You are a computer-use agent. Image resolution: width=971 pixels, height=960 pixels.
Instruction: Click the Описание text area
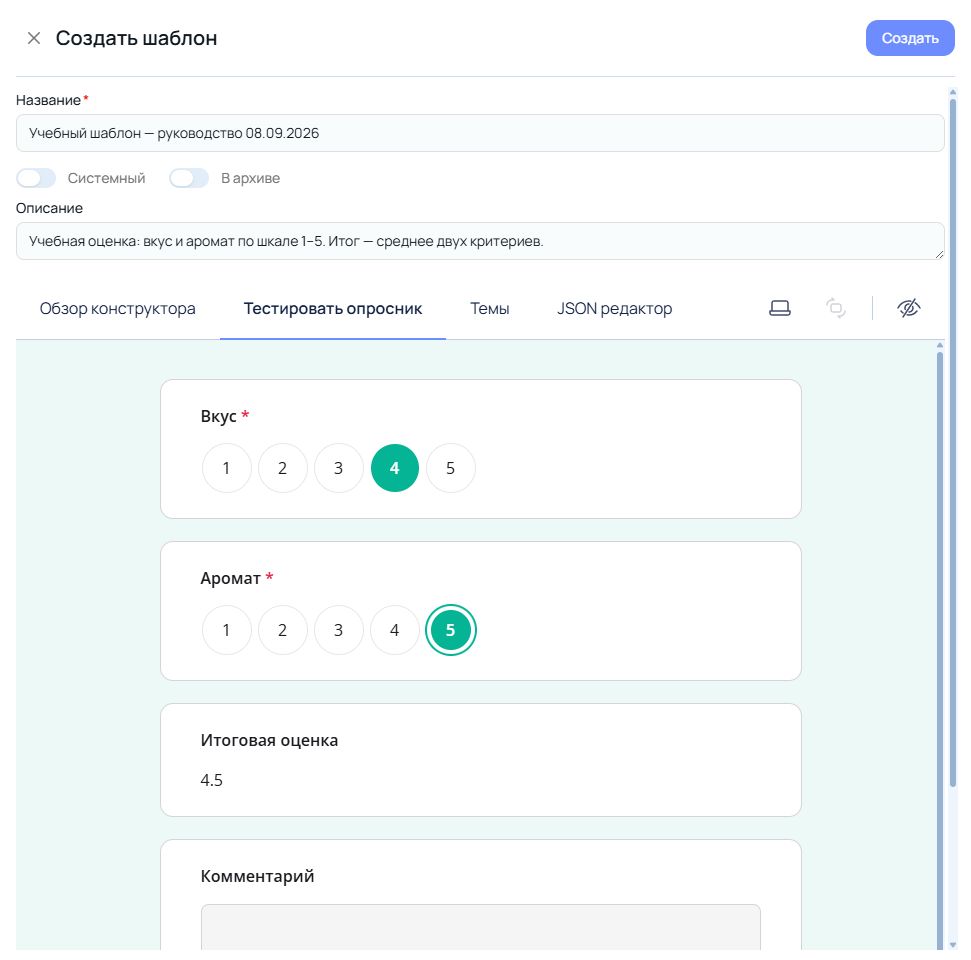pos(480,241)
